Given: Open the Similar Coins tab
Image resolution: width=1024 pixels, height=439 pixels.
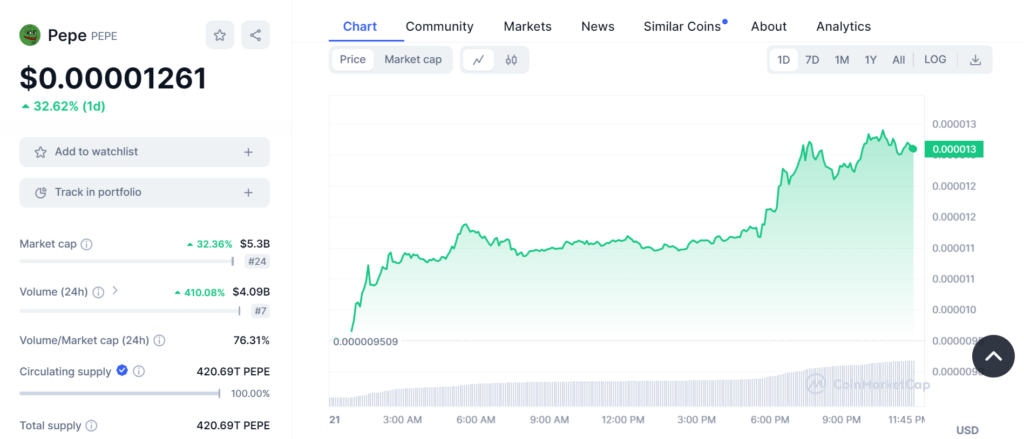Looking at the screenshot, I should pyautogui.click(x=682, y=26).
